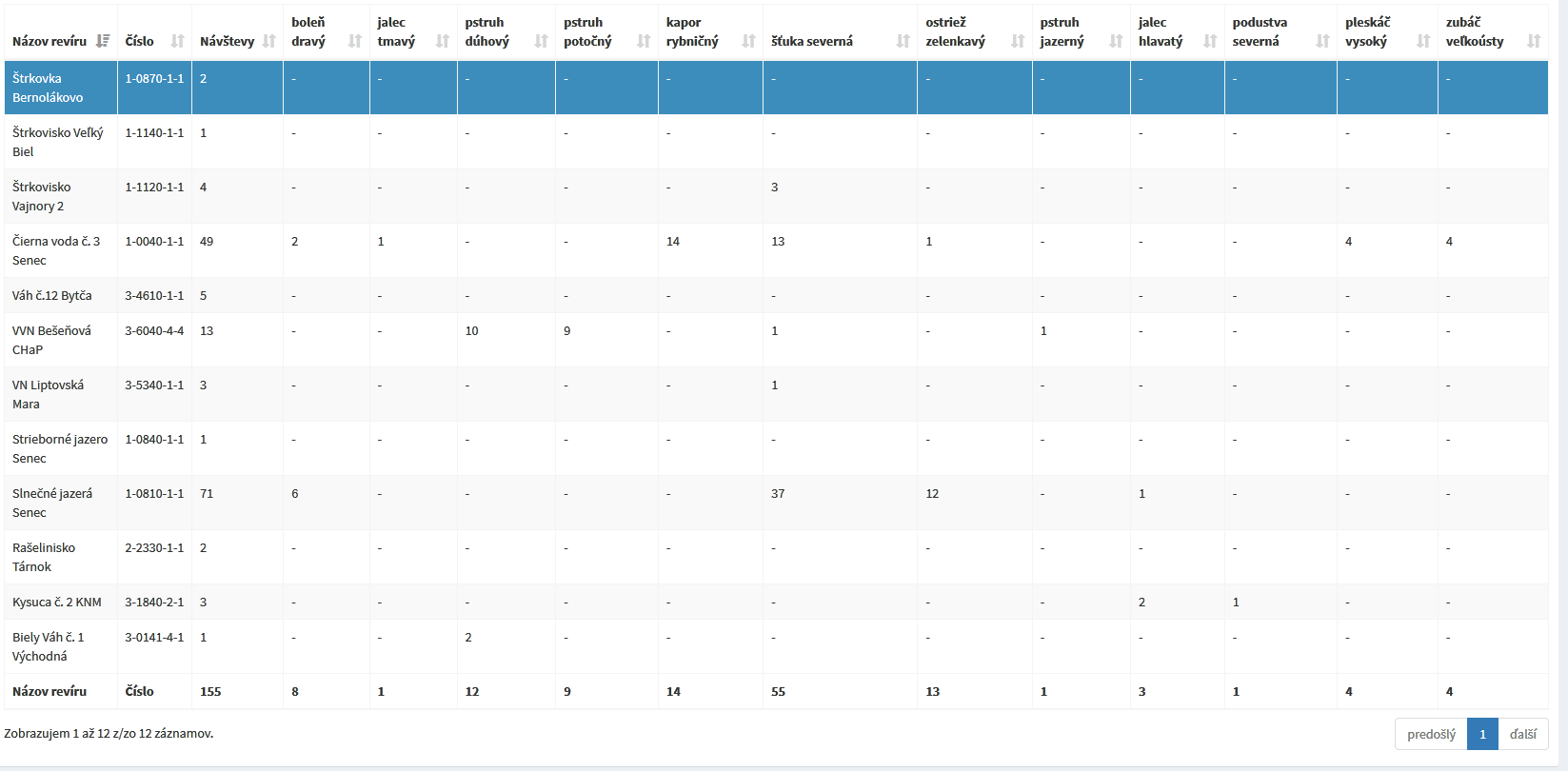Click pstruh potočný value 9 in Bešeňová row
Image resolution: width=1568 pixels, height=771 pixels.
(567, 330)
